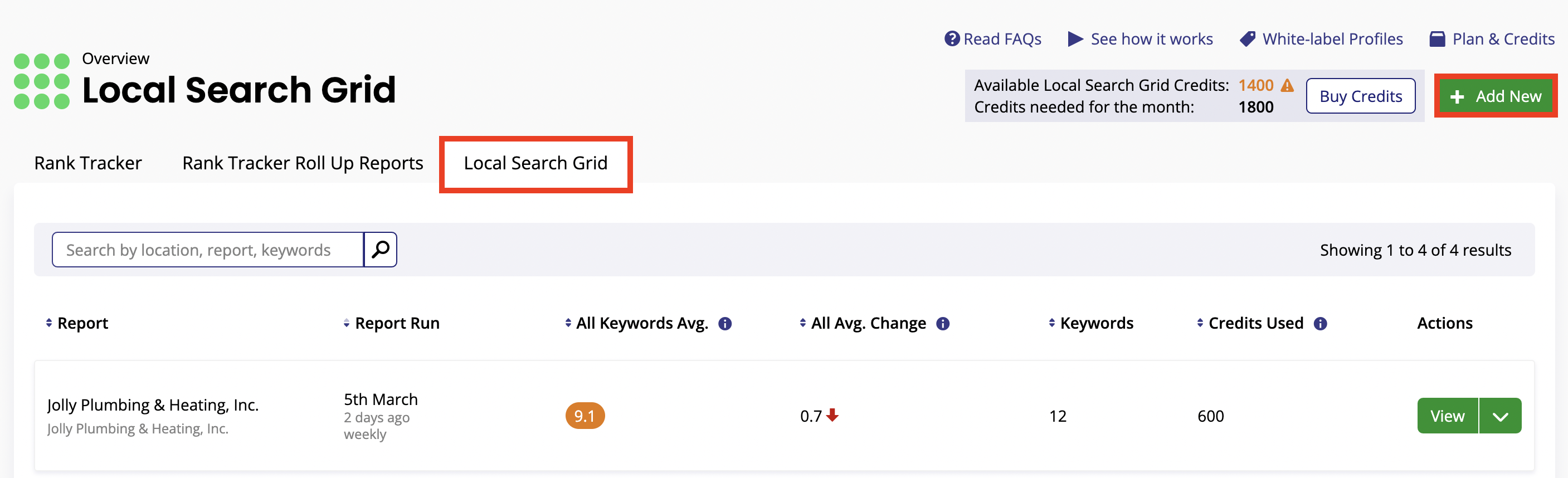Click the Add New button
This screenshot has width=1568, height=478.
pos(1496,96)
